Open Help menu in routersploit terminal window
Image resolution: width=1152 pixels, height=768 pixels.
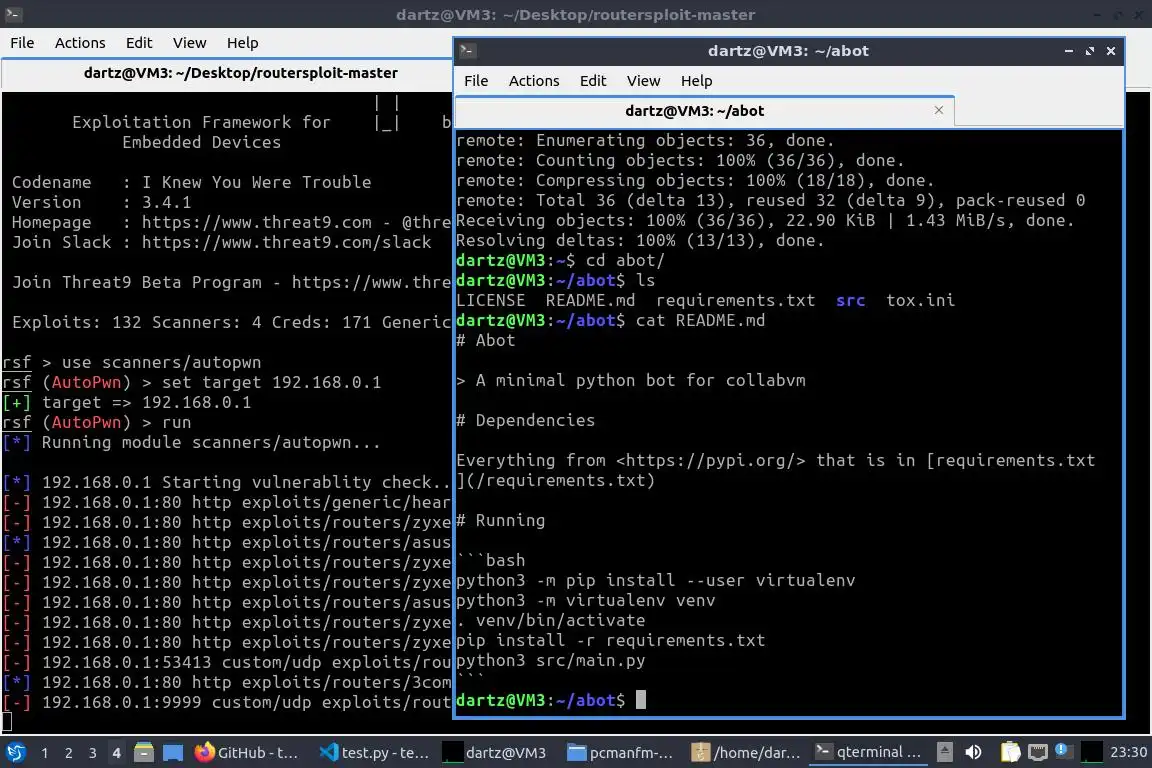(242, 43)
